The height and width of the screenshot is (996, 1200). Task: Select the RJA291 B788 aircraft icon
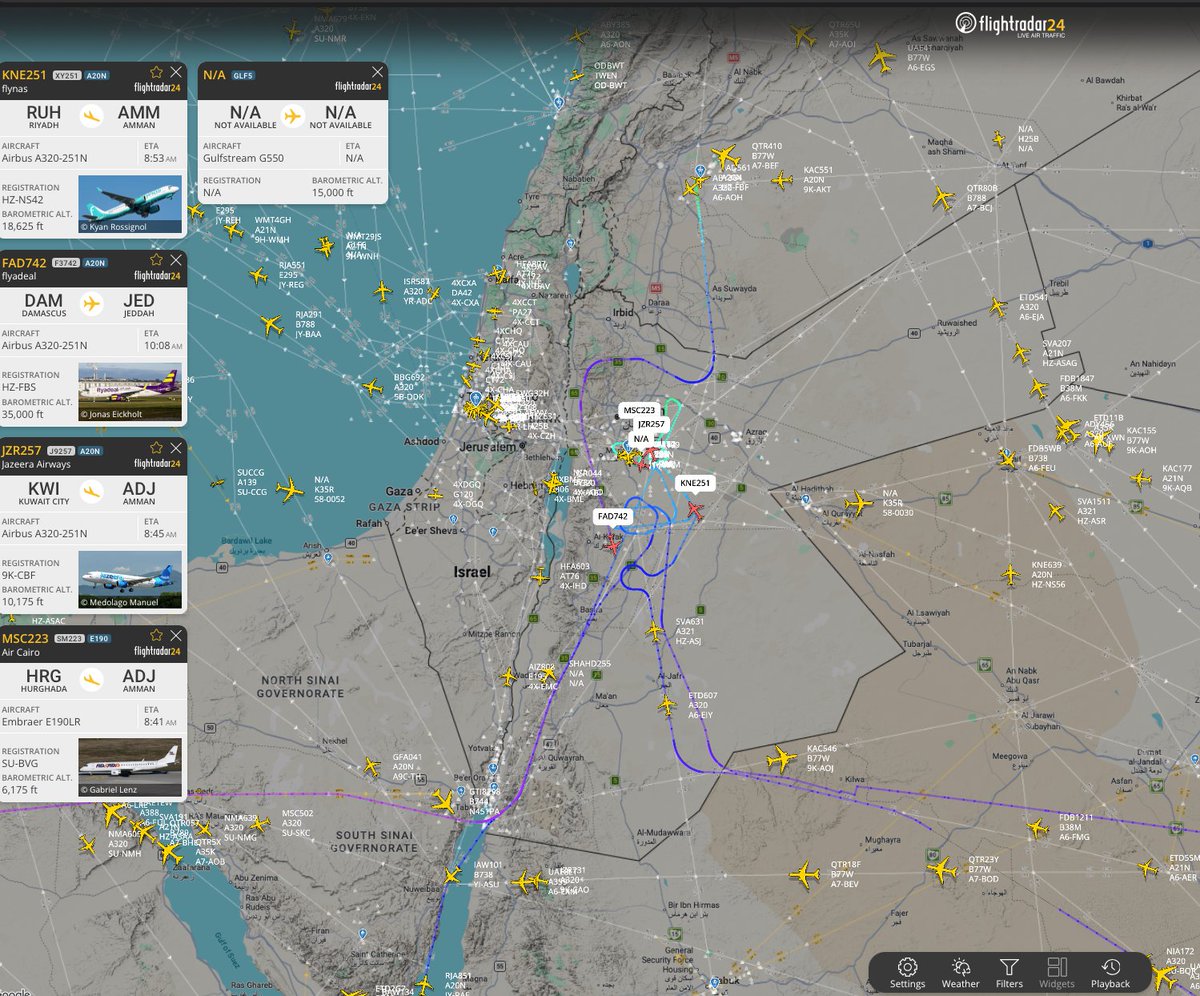click(272, 325)
